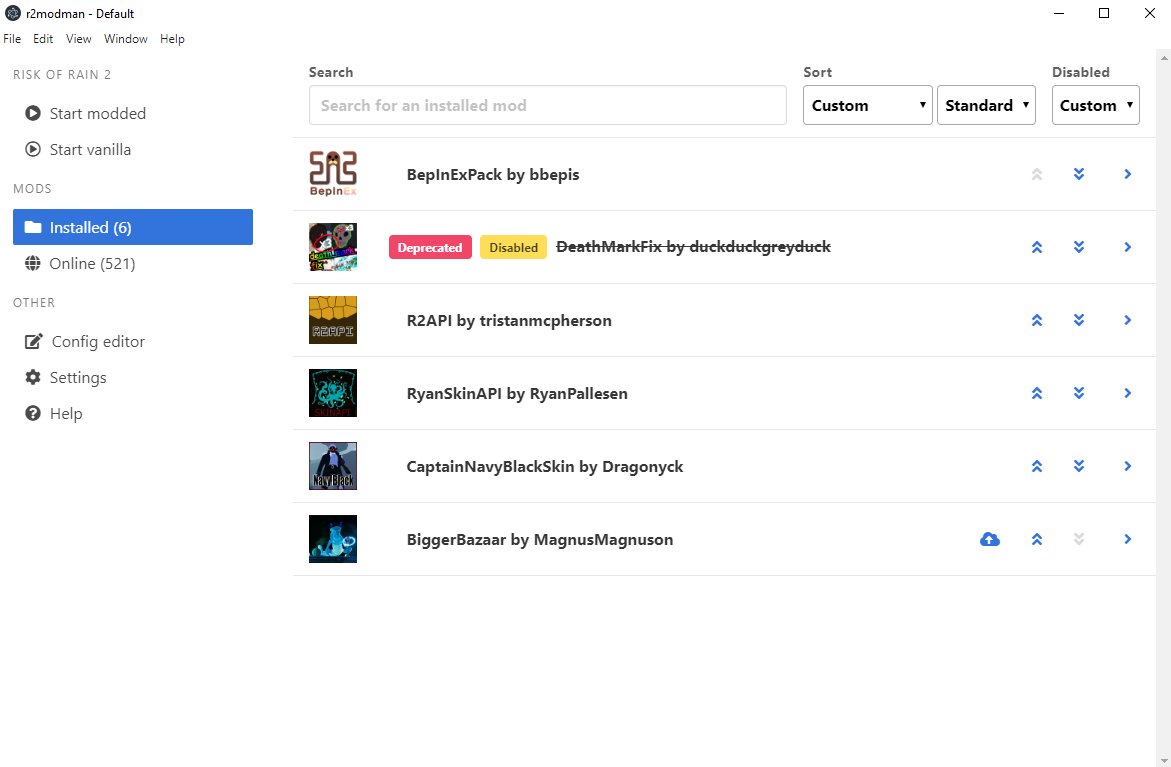Expand the CaptainNavyBlackSkin row chevron

click(1128, 466)
